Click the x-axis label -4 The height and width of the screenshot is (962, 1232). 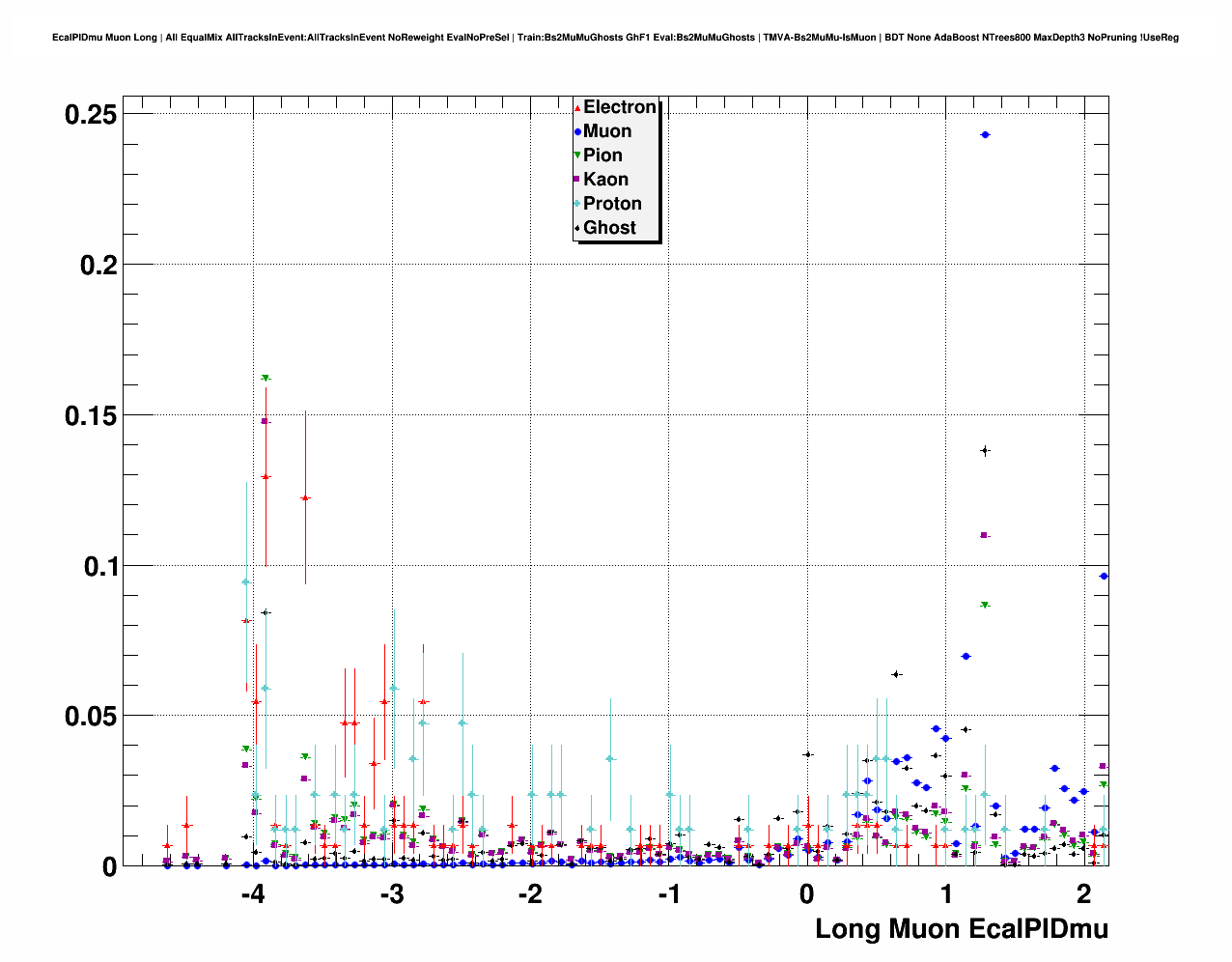pos(253,893)
